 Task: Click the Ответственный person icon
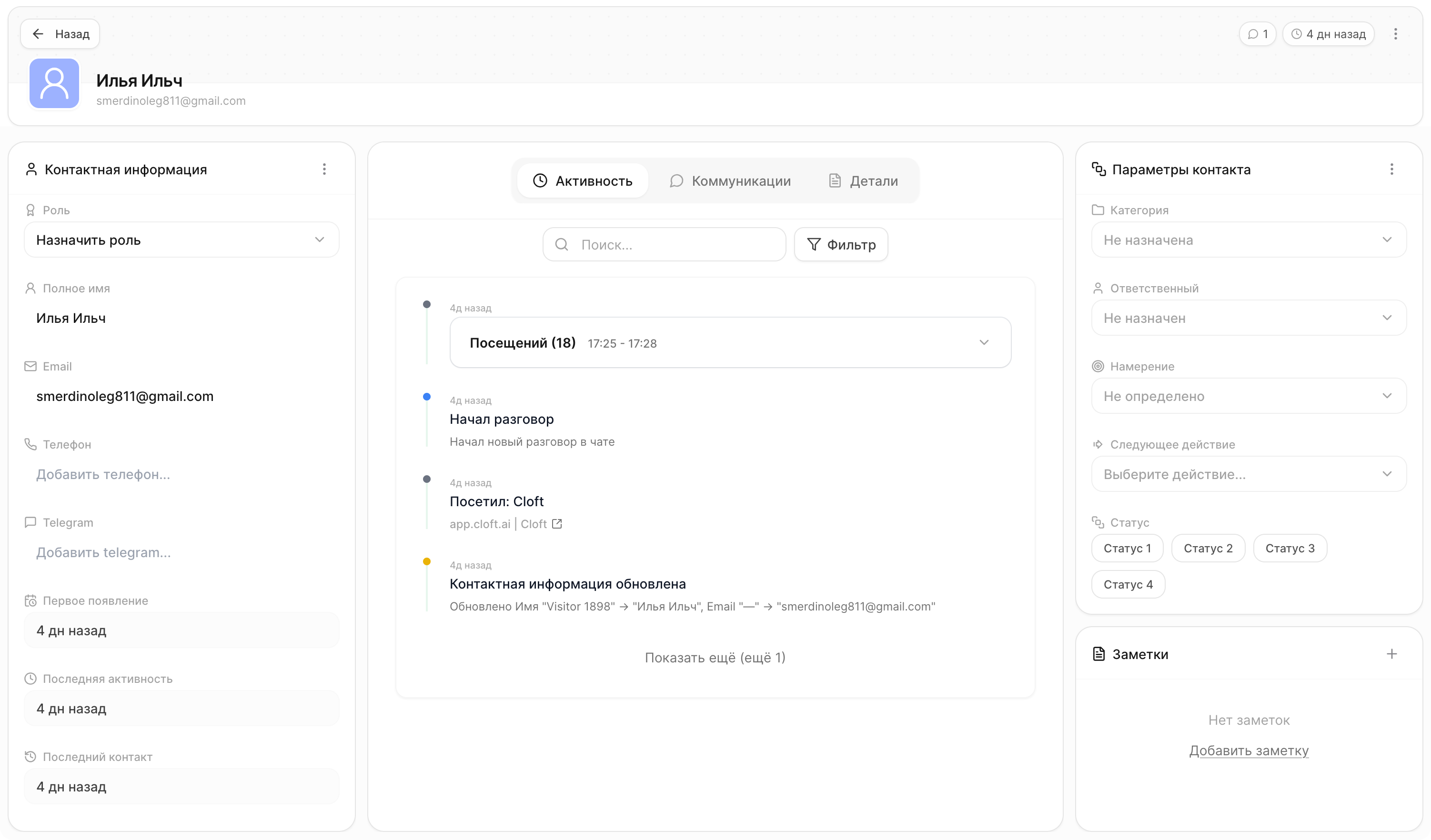click(1098, 288)
